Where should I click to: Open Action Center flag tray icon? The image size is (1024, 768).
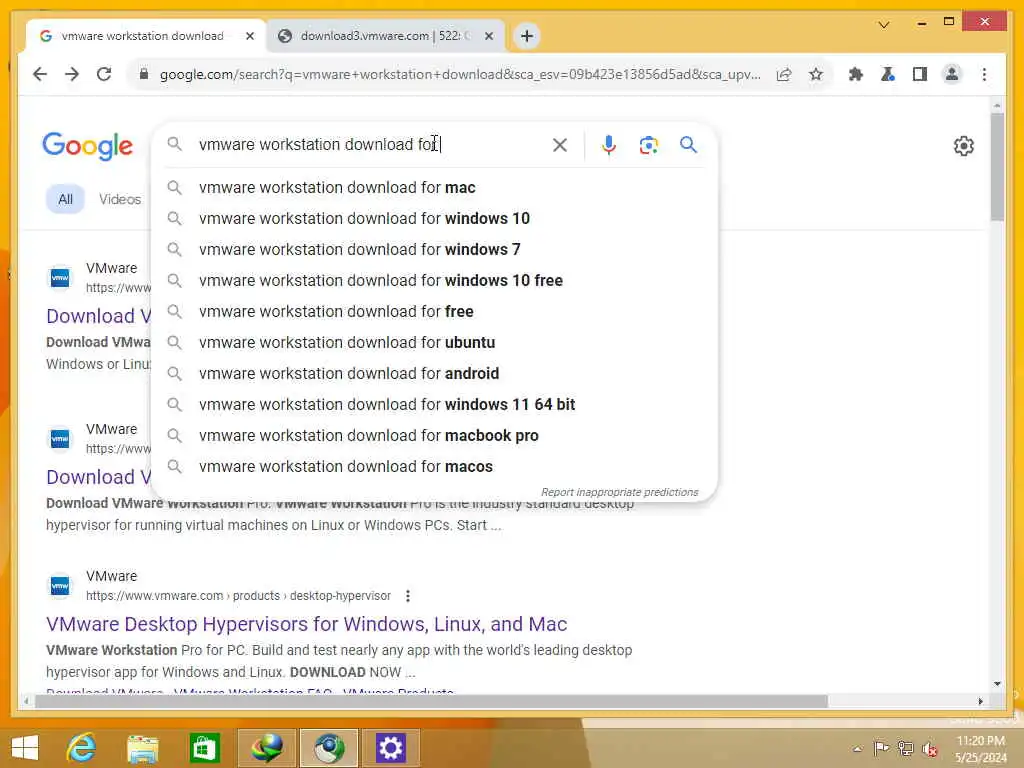pyautogui.click(x=881, y=748)
